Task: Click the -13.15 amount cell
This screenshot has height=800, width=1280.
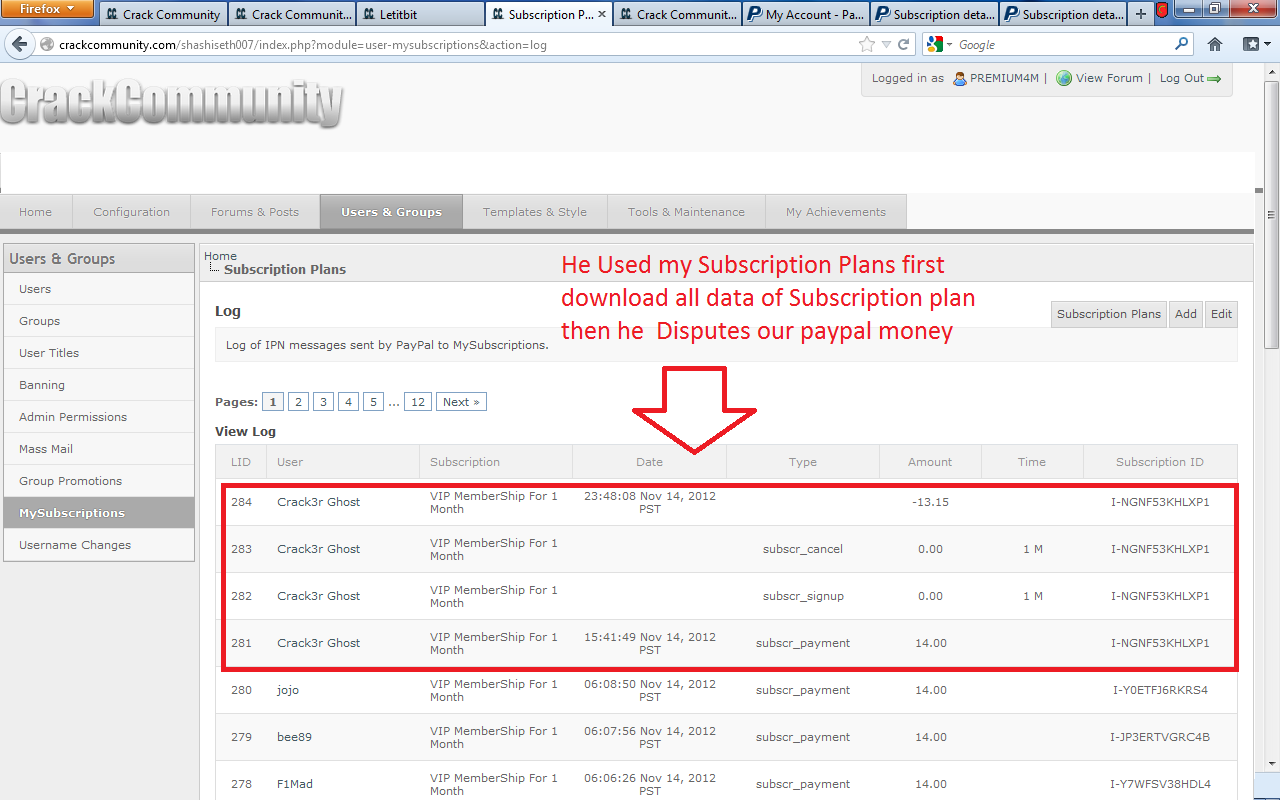Action: [x=930, y=502]
